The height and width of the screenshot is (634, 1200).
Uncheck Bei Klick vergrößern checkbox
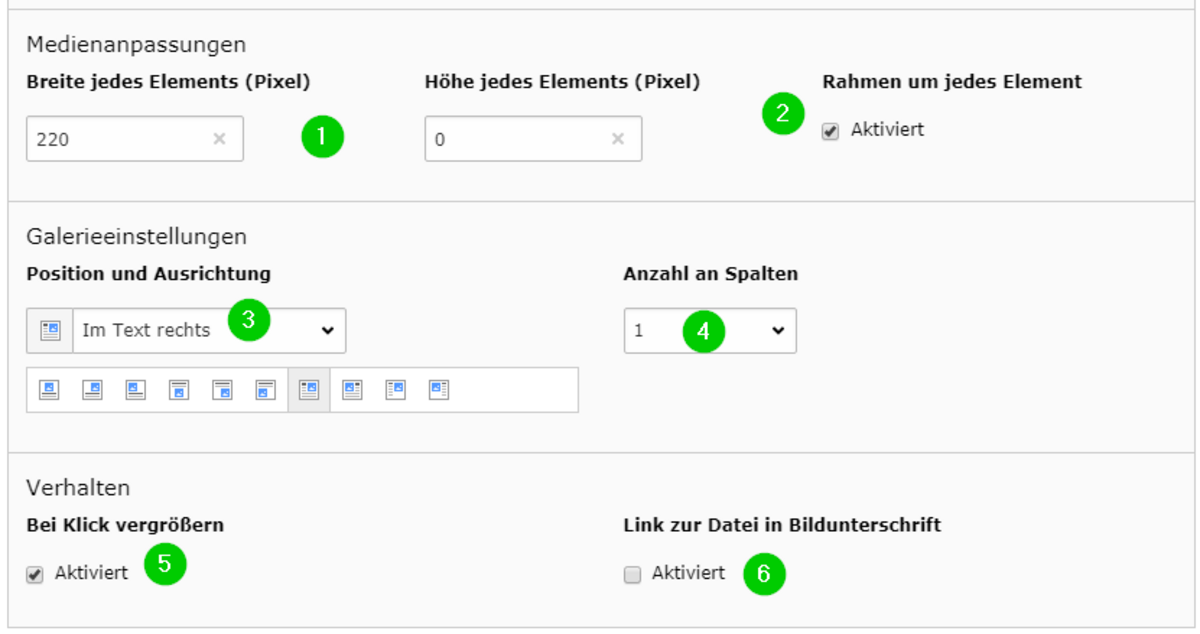(x=35, y=575)
